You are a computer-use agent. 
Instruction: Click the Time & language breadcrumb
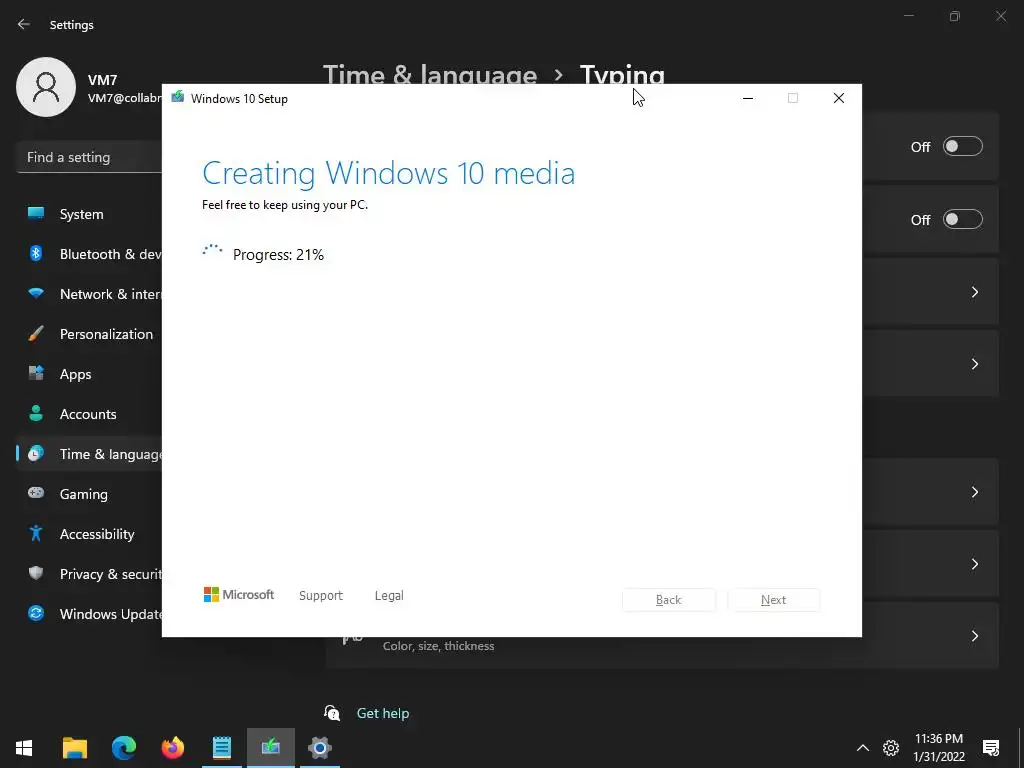(430, 74)
